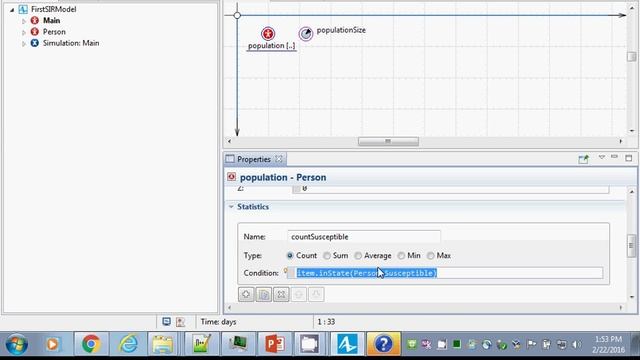
Task: Open the media player icon in taskbar
Action: click(x=52, y=344)
